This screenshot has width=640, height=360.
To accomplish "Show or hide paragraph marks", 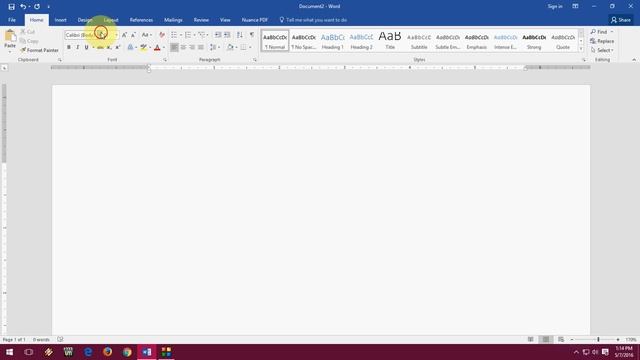I will pyautogui.click(x=252, y=35).
